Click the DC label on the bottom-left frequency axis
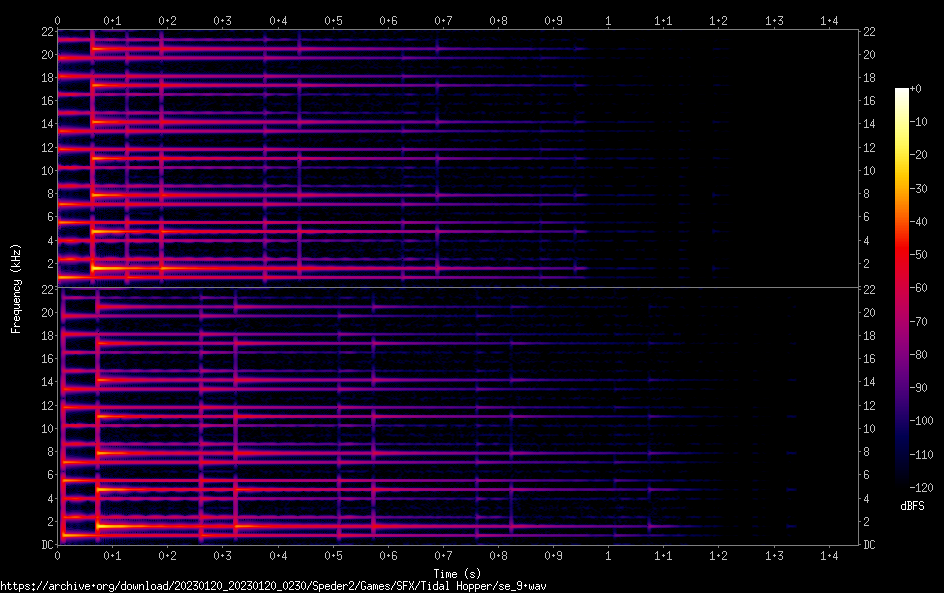Viewport: 944px width, 593px height. 45,544
